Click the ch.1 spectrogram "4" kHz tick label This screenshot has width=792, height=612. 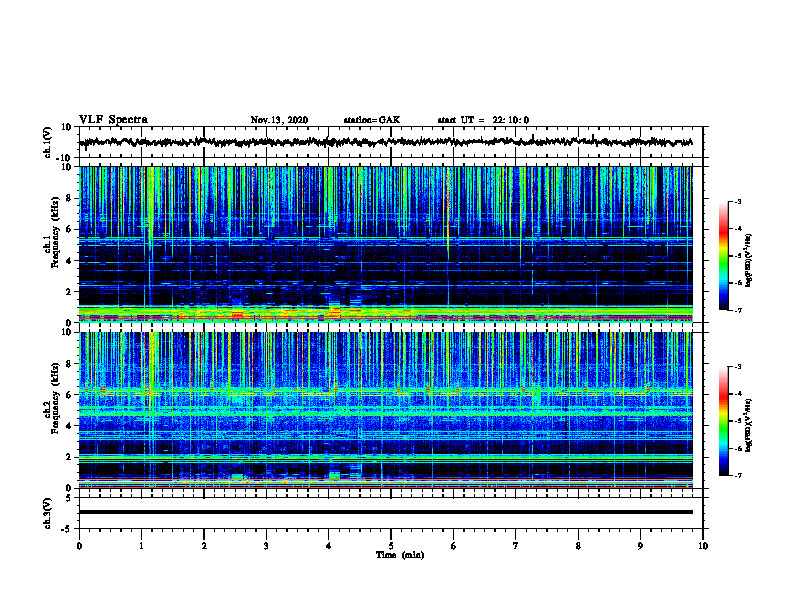pyautogui.click(x=69, y=261)
